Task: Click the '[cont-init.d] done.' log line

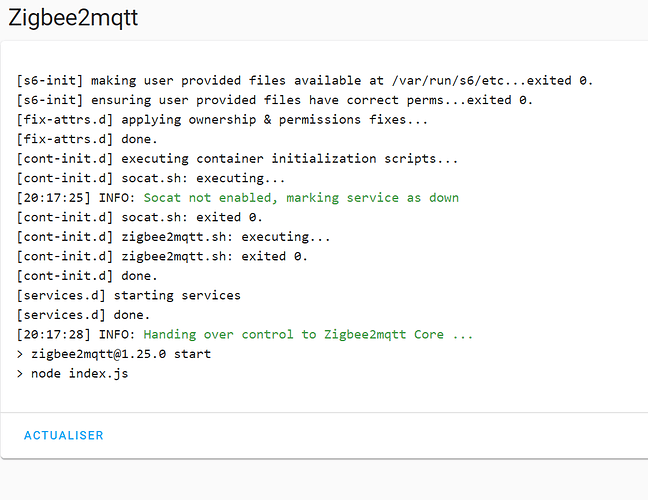Action: 87,276
